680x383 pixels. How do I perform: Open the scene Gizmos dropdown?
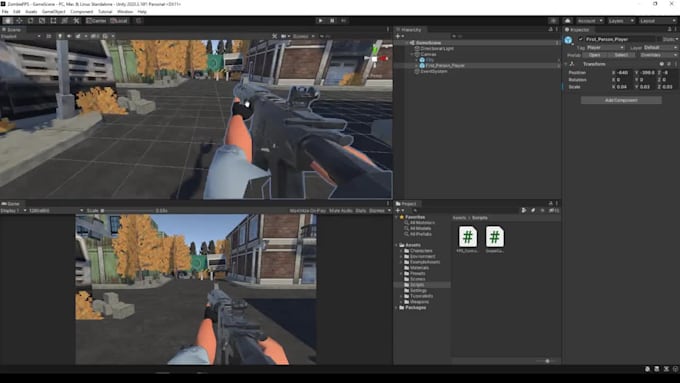(x=304, y=36)
